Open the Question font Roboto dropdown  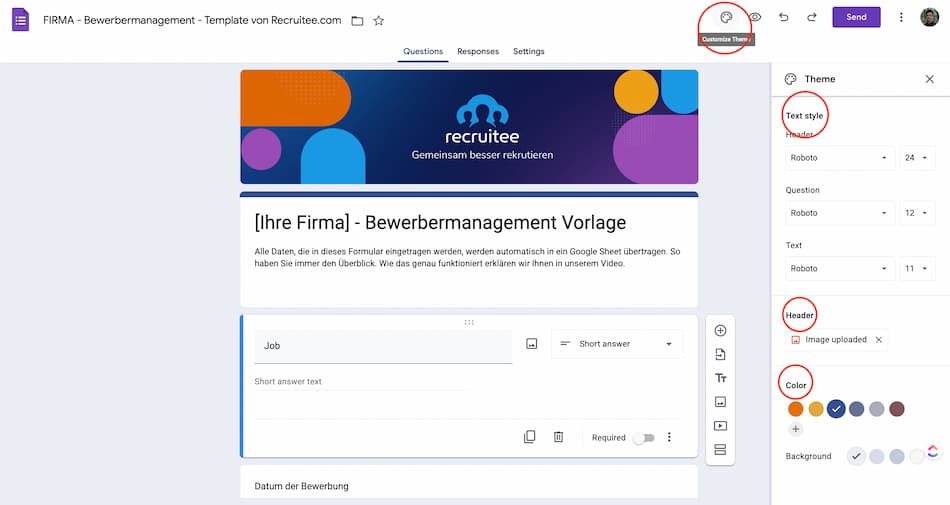pyautogui.click(x=838, y=213)
